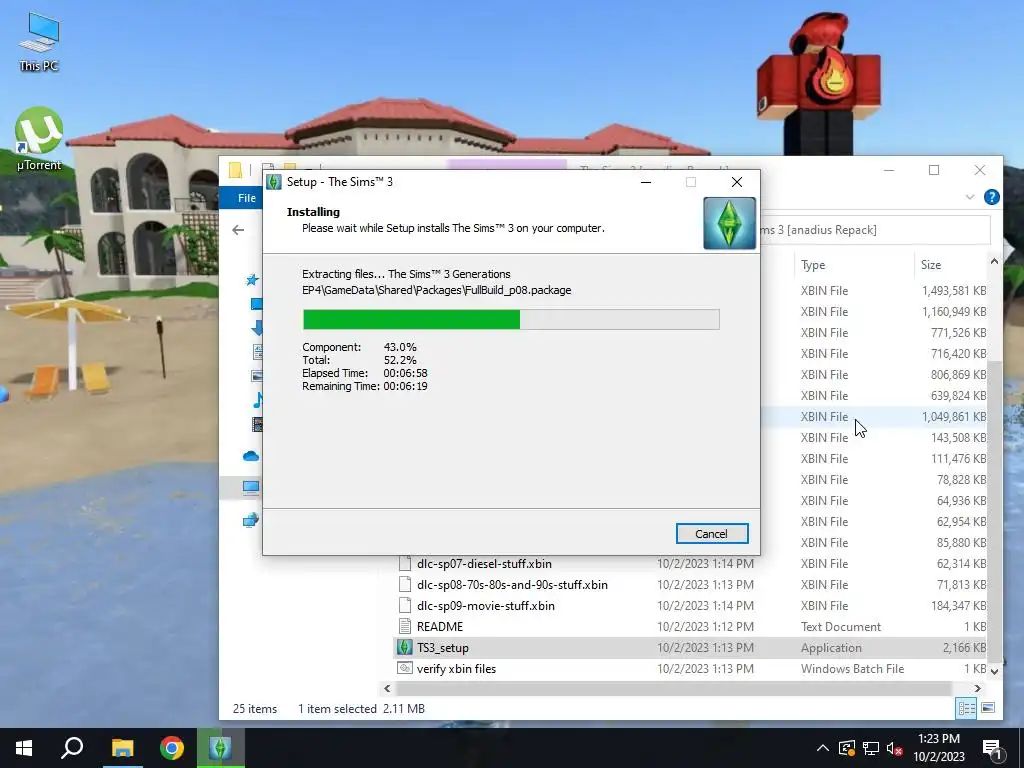1024x768 pixels.
Task: Sort files by the Size column
Action: click(931, 264)
